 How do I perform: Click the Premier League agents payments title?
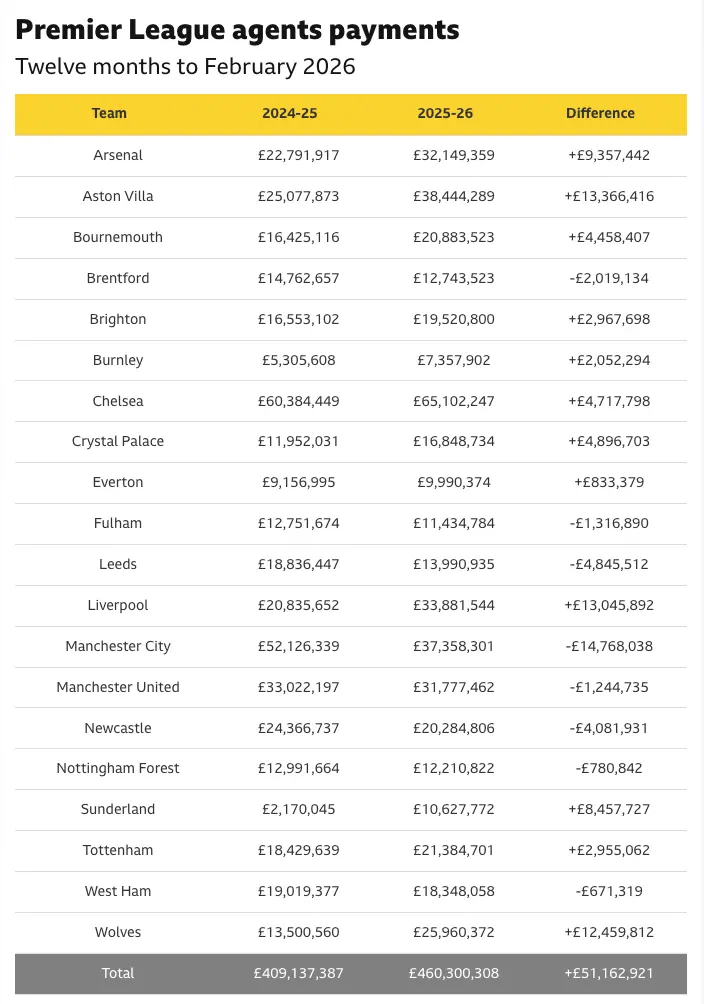click(237, 30)
